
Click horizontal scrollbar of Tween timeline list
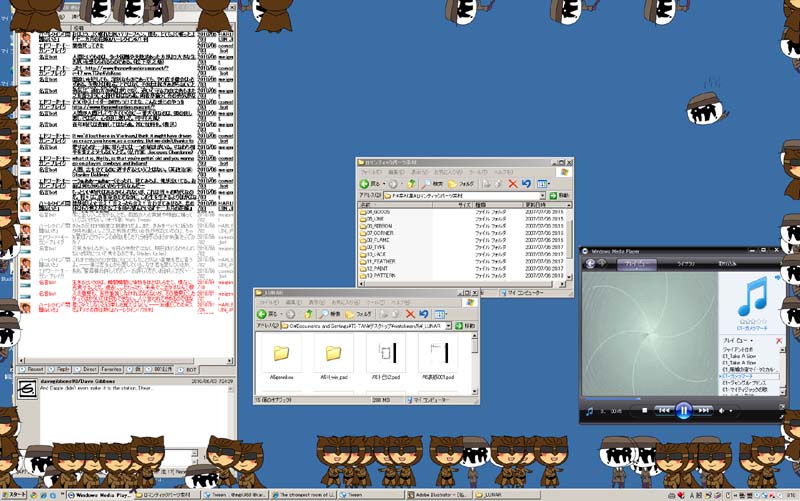(126, 361)
